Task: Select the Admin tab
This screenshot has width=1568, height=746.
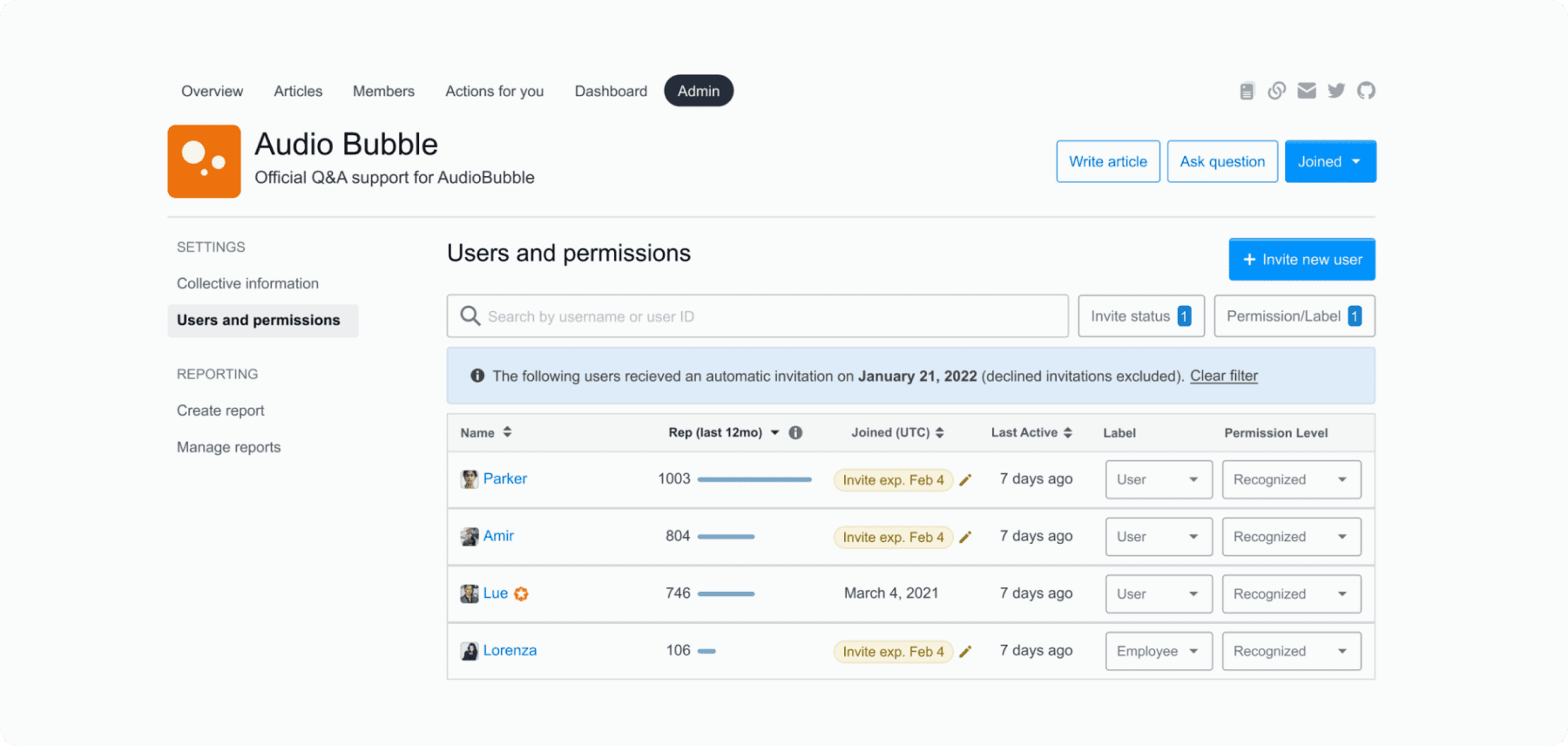Action: [699, 91]
